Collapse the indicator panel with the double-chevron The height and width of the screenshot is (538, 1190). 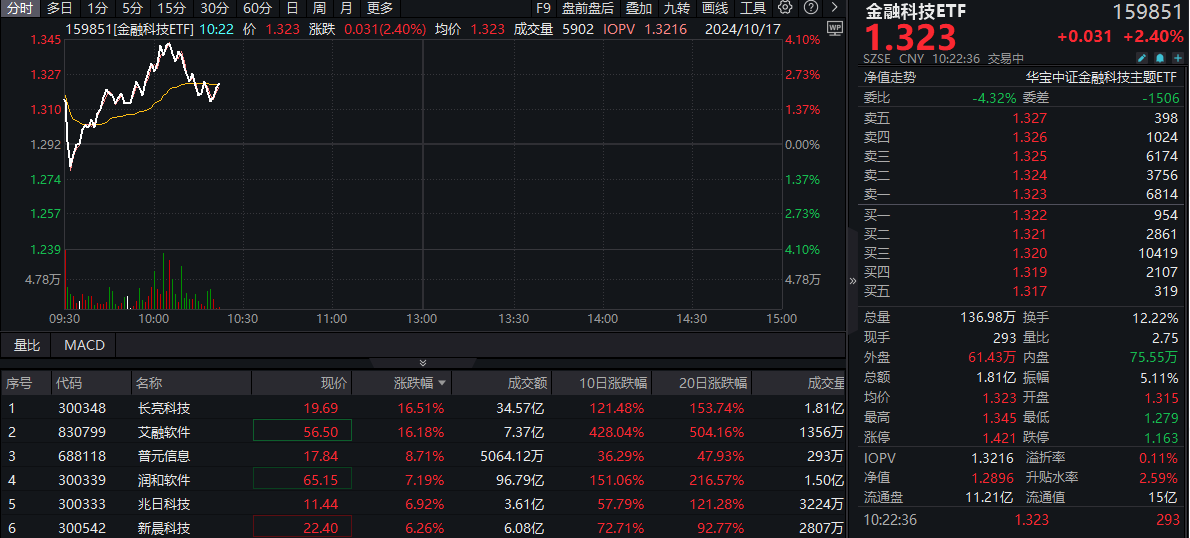point(423,363)
